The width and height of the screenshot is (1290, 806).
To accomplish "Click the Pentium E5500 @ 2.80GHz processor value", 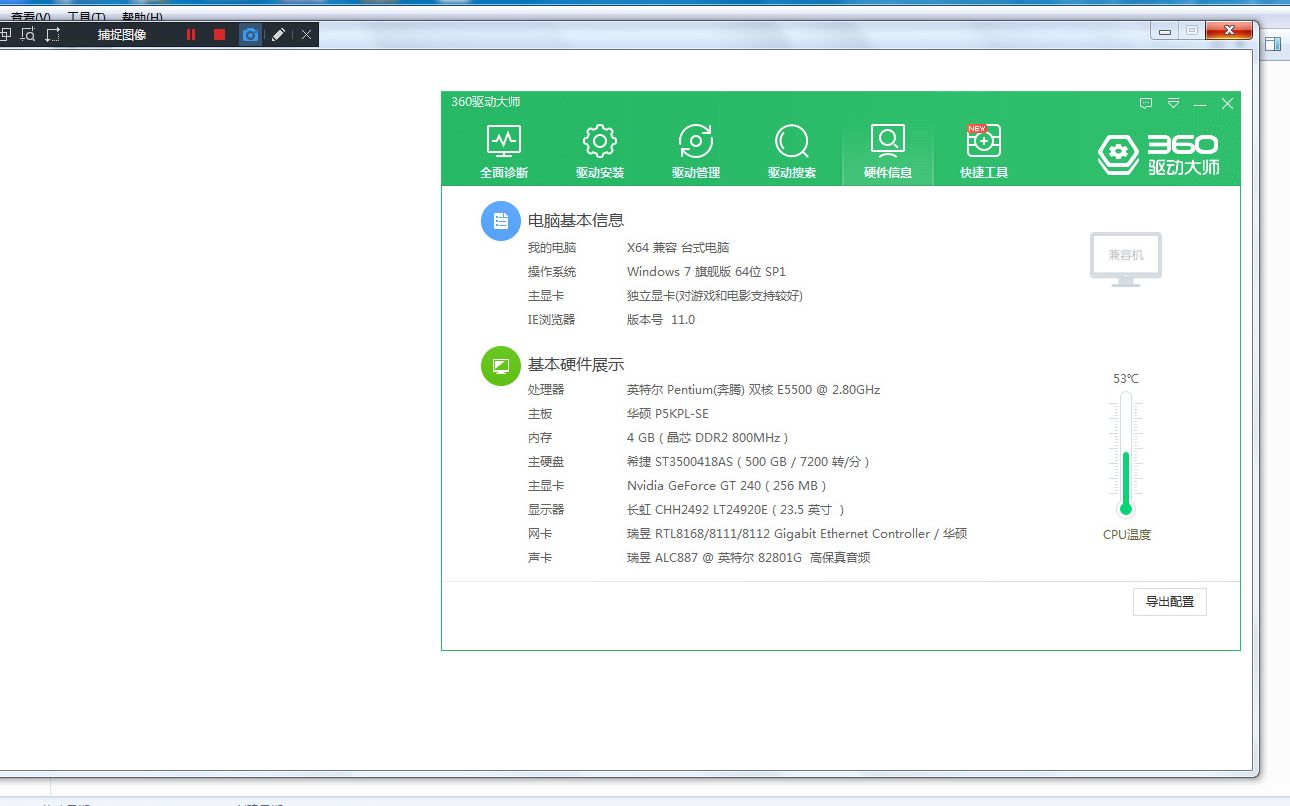I will [753, 390].
